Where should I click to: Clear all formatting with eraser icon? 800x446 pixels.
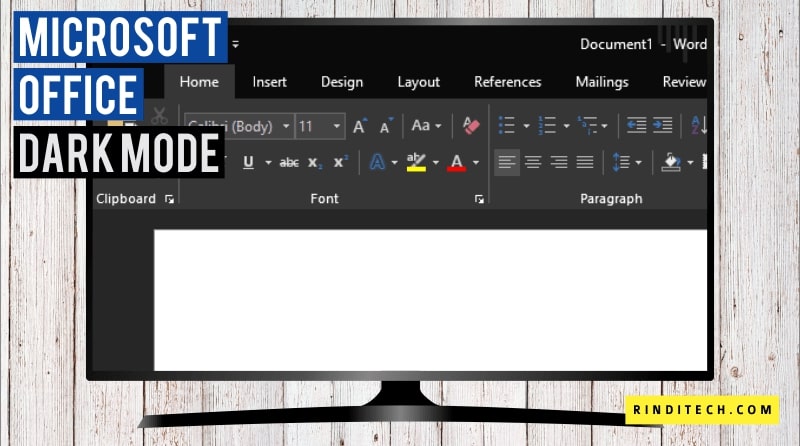(x=470, y=126)
